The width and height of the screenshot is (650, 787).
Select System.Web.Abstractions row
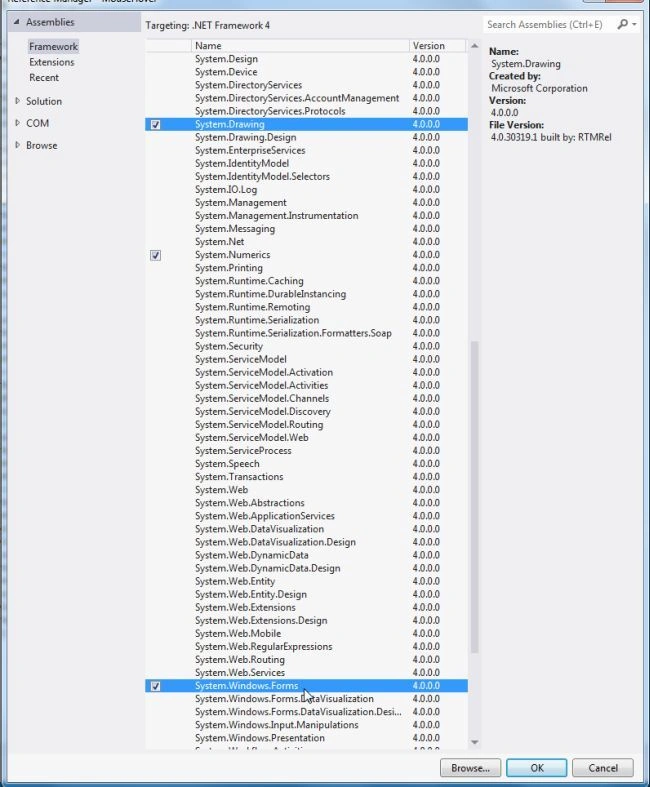306,503
